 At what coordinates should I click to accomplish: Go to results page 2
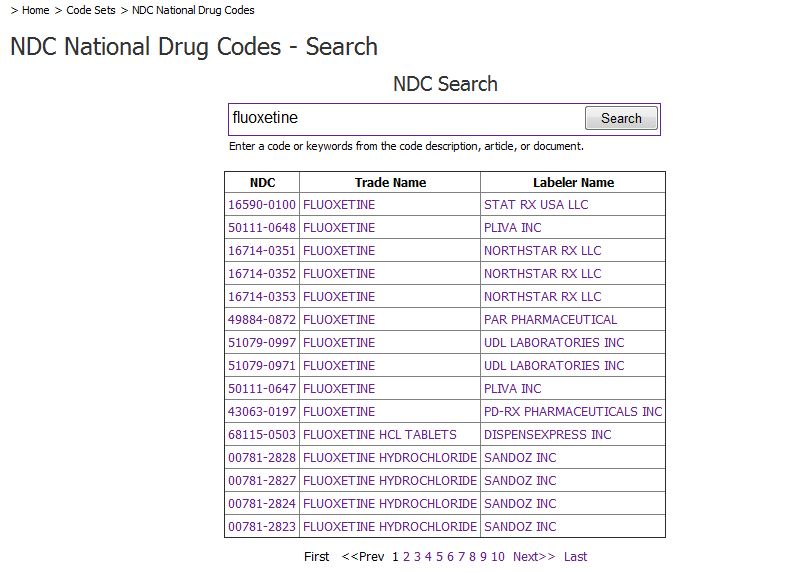pyautogui.click(x=407, y=557)
